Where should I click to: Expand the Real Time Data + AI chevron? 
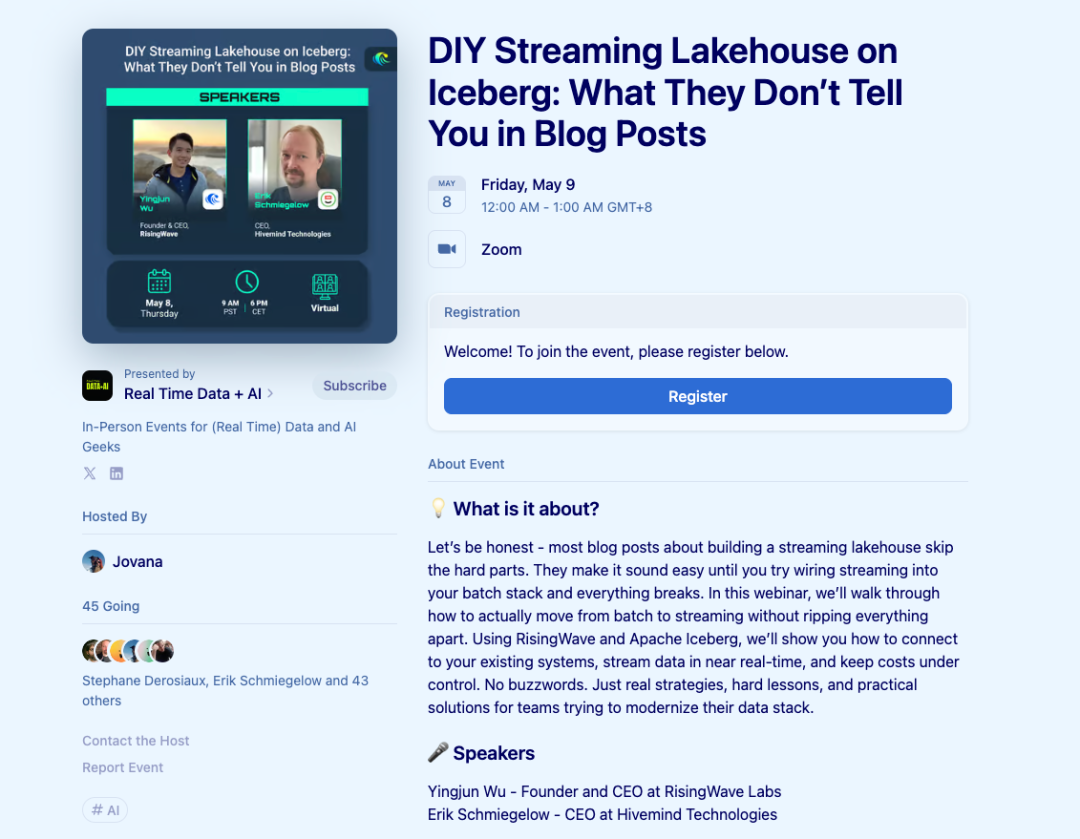pyautogui.click(x=271, y=393)
